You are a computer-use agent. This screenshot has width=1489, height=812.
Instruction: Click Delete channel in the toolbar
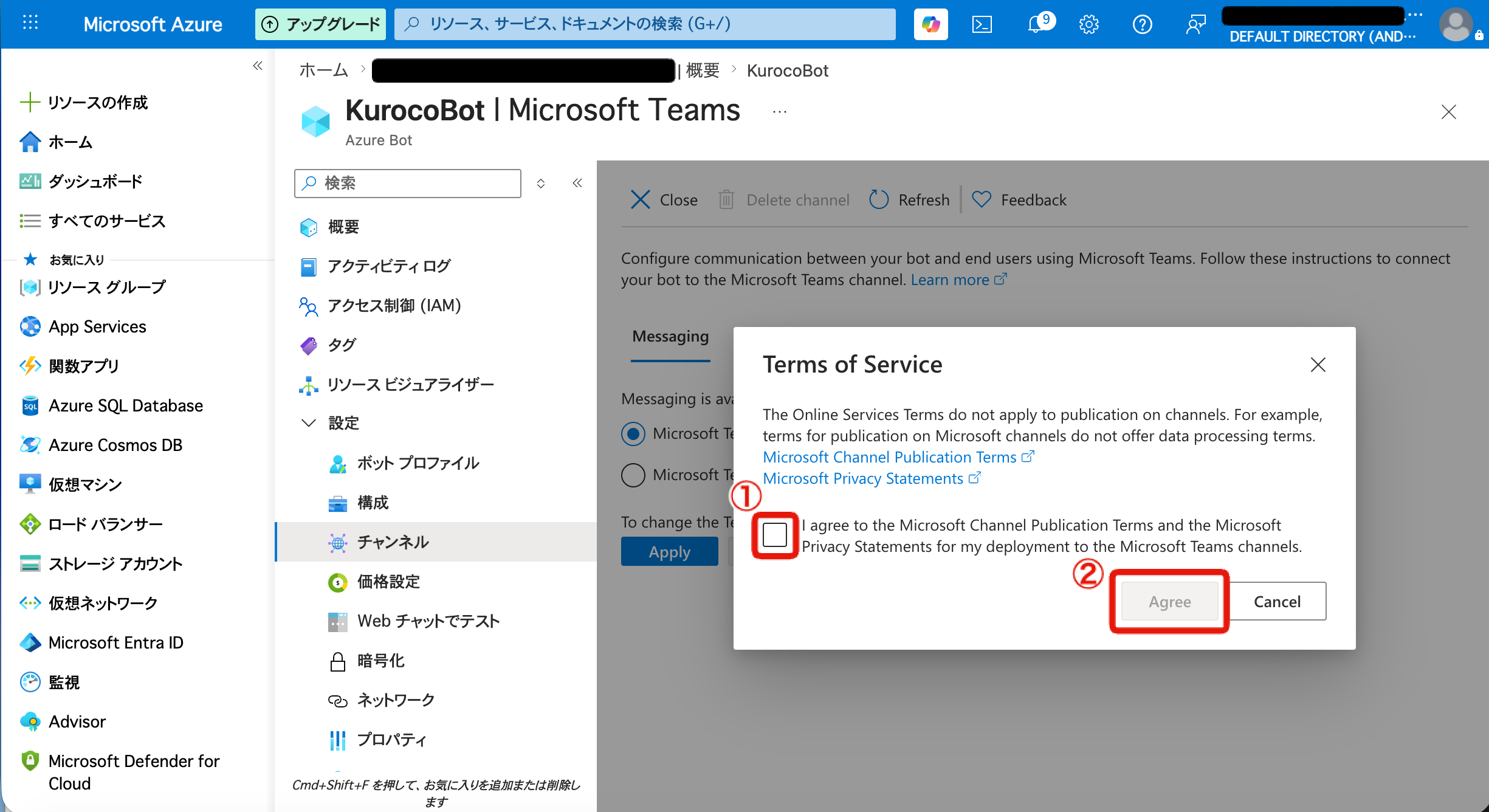(784, 200)
